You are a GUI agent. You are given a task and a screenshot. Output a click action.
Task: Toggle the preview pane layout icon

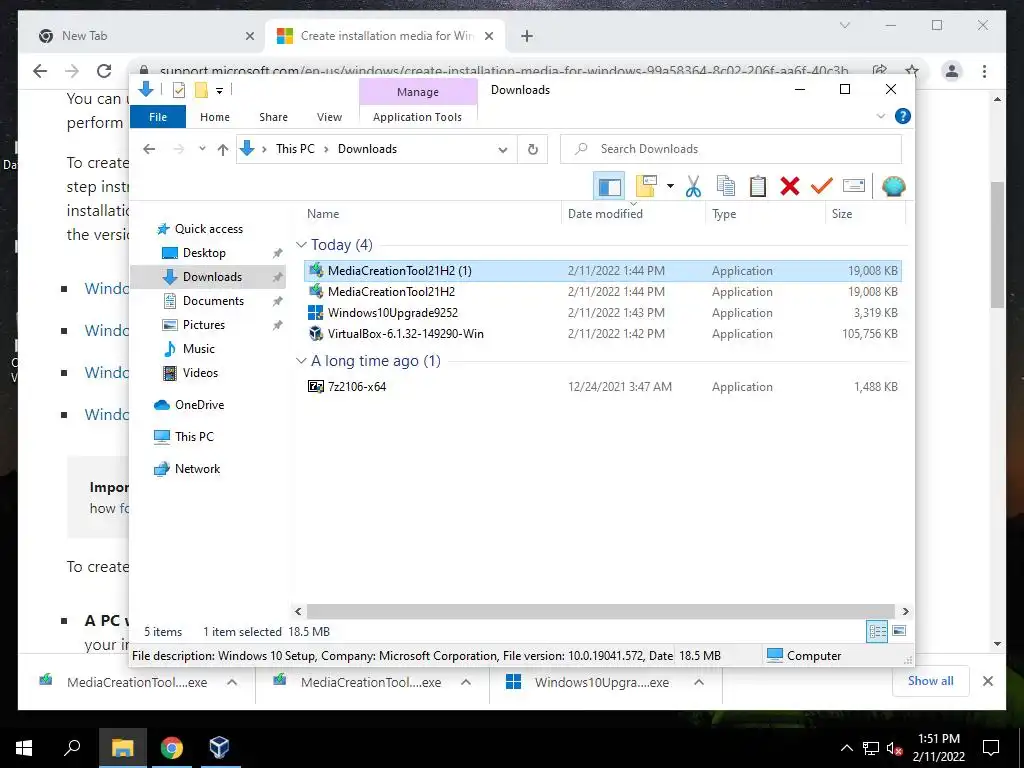[x=609, y=186]
